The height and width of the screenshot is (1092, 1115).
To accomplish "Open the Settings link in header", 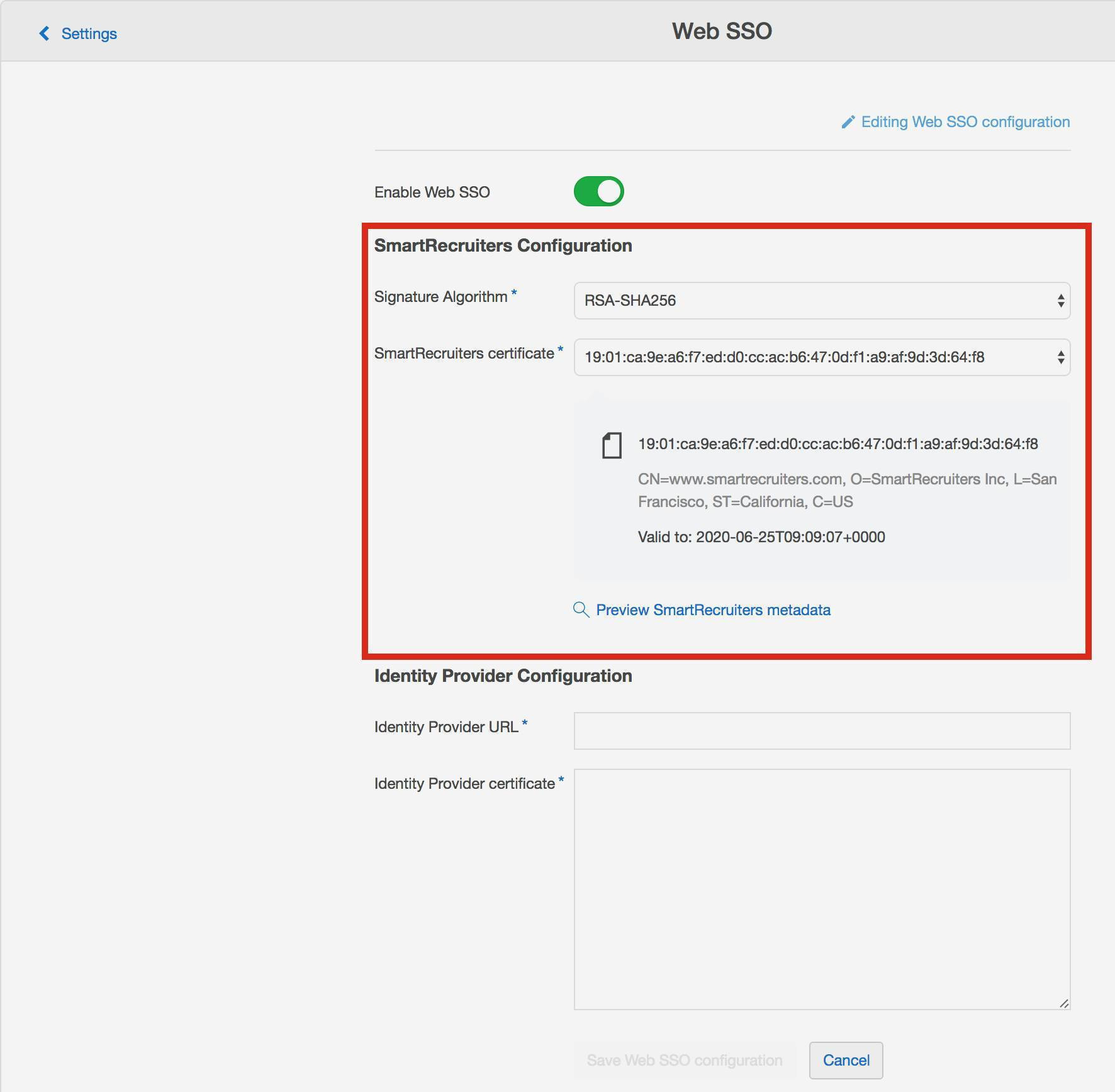I will [89, 33].
